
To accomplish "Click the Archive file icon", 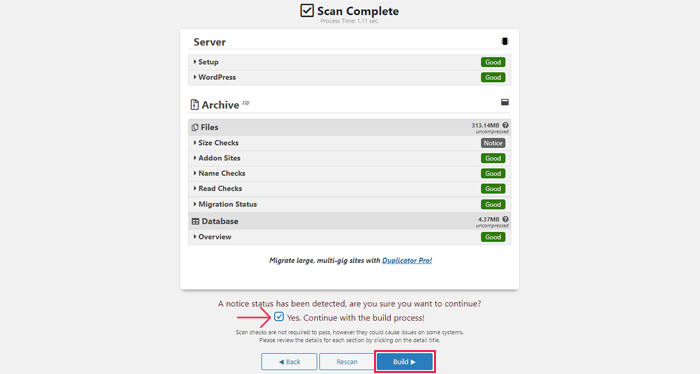I will [x=194, y=105].
